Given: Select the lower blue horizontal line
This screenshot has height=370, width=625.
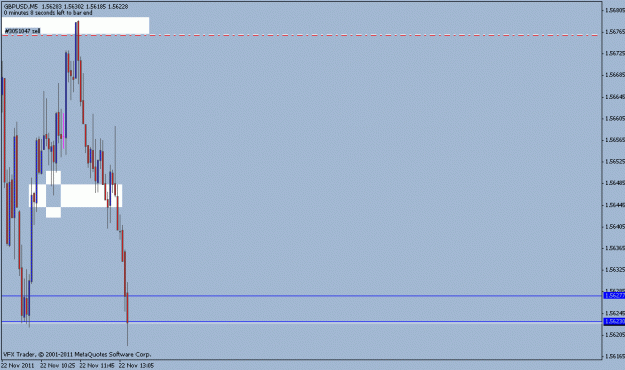Looking at the screenshot, I should 301,321.
